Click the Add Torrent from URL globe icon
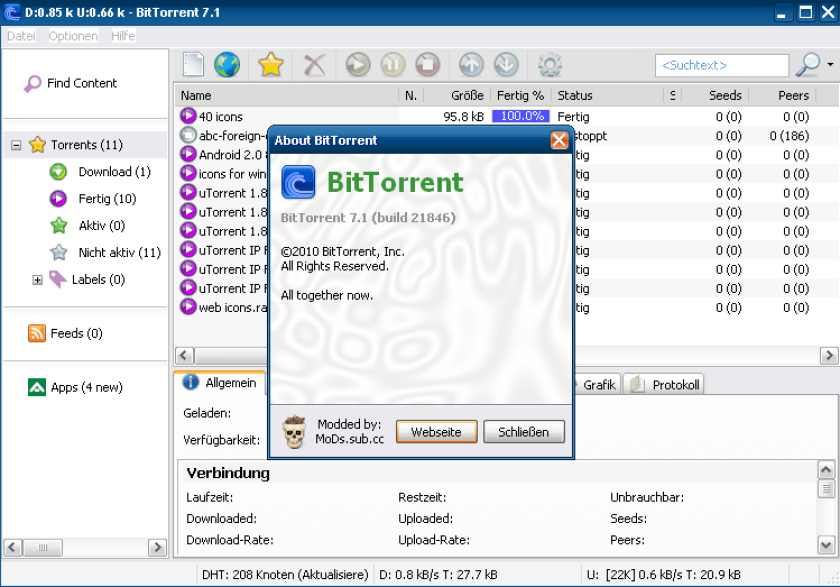840x587 pixels. point(227,65)
